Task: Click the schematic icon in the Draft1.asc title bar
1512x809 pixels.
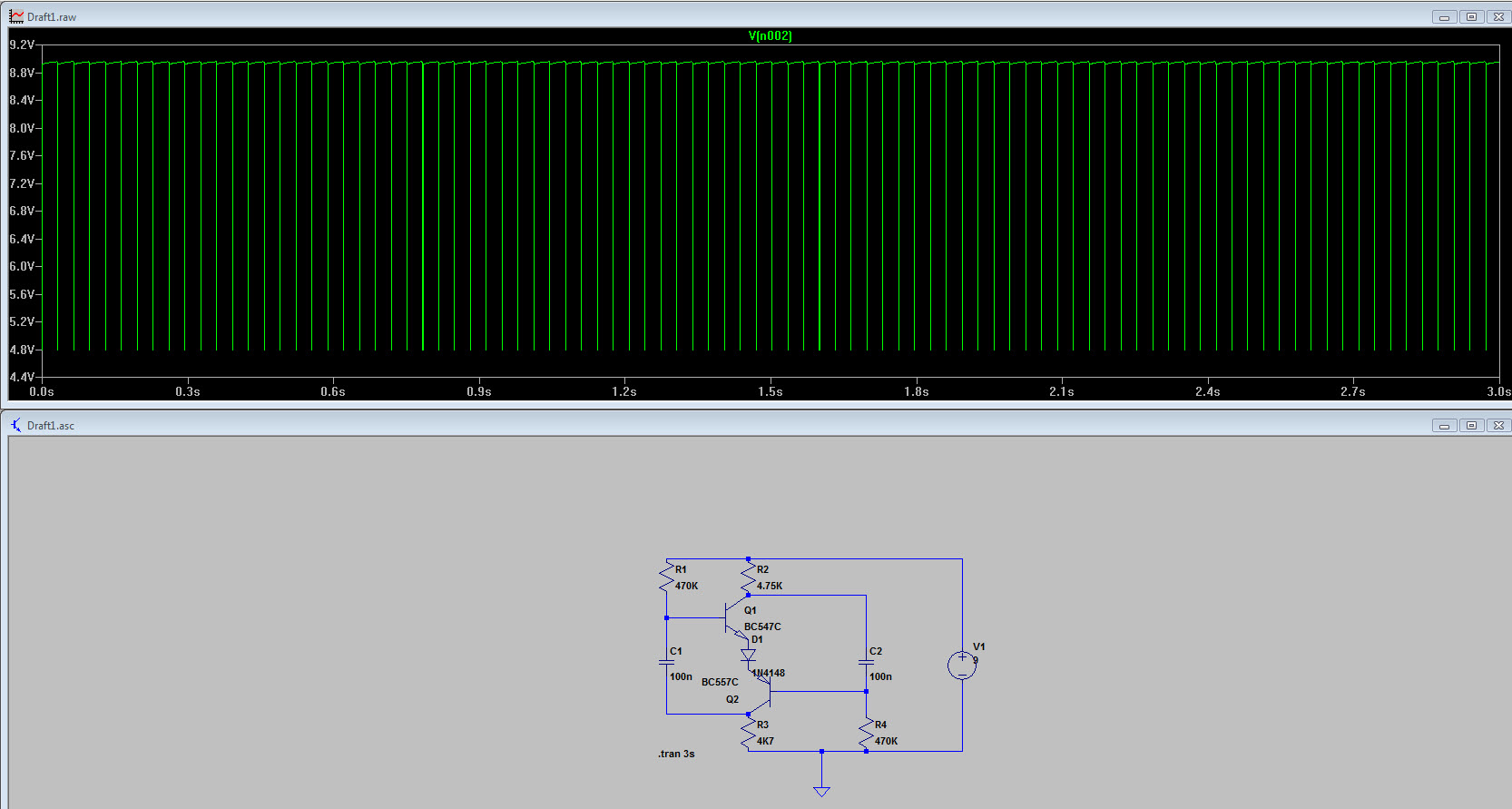Action: point(15,425)
